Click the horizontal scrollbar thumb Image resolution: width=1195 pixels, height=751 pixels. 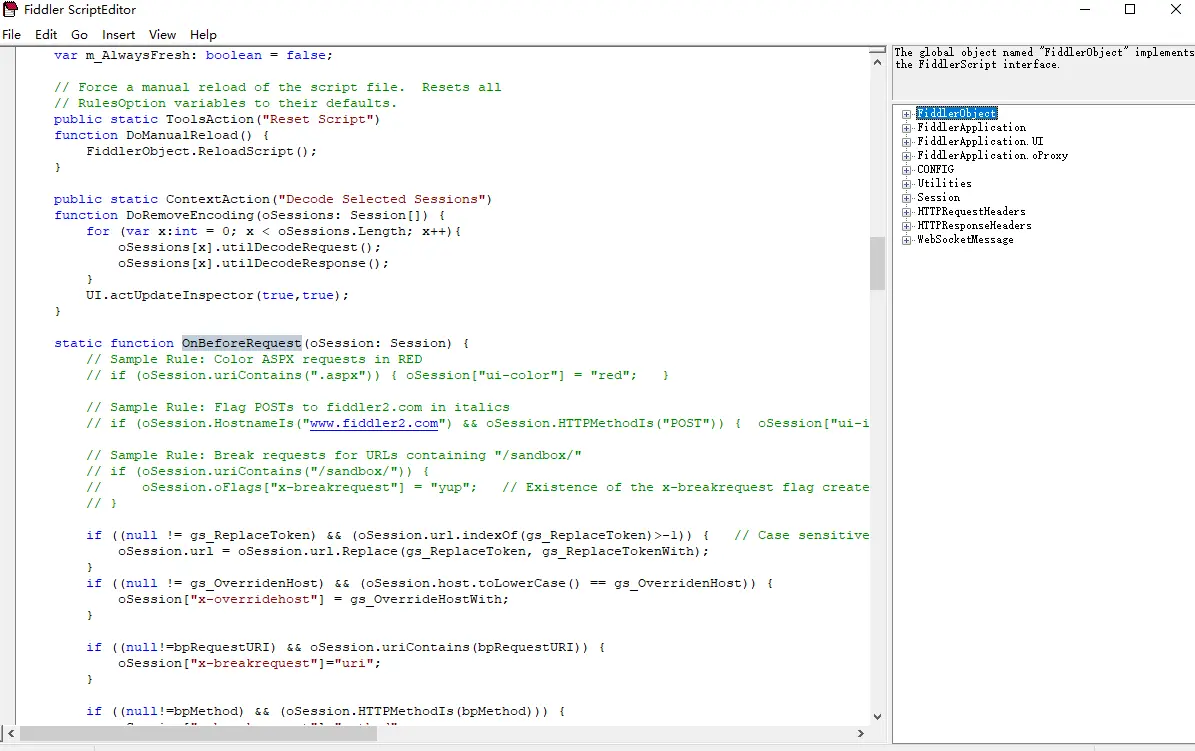pyautogui.click(x=198, y=733)
